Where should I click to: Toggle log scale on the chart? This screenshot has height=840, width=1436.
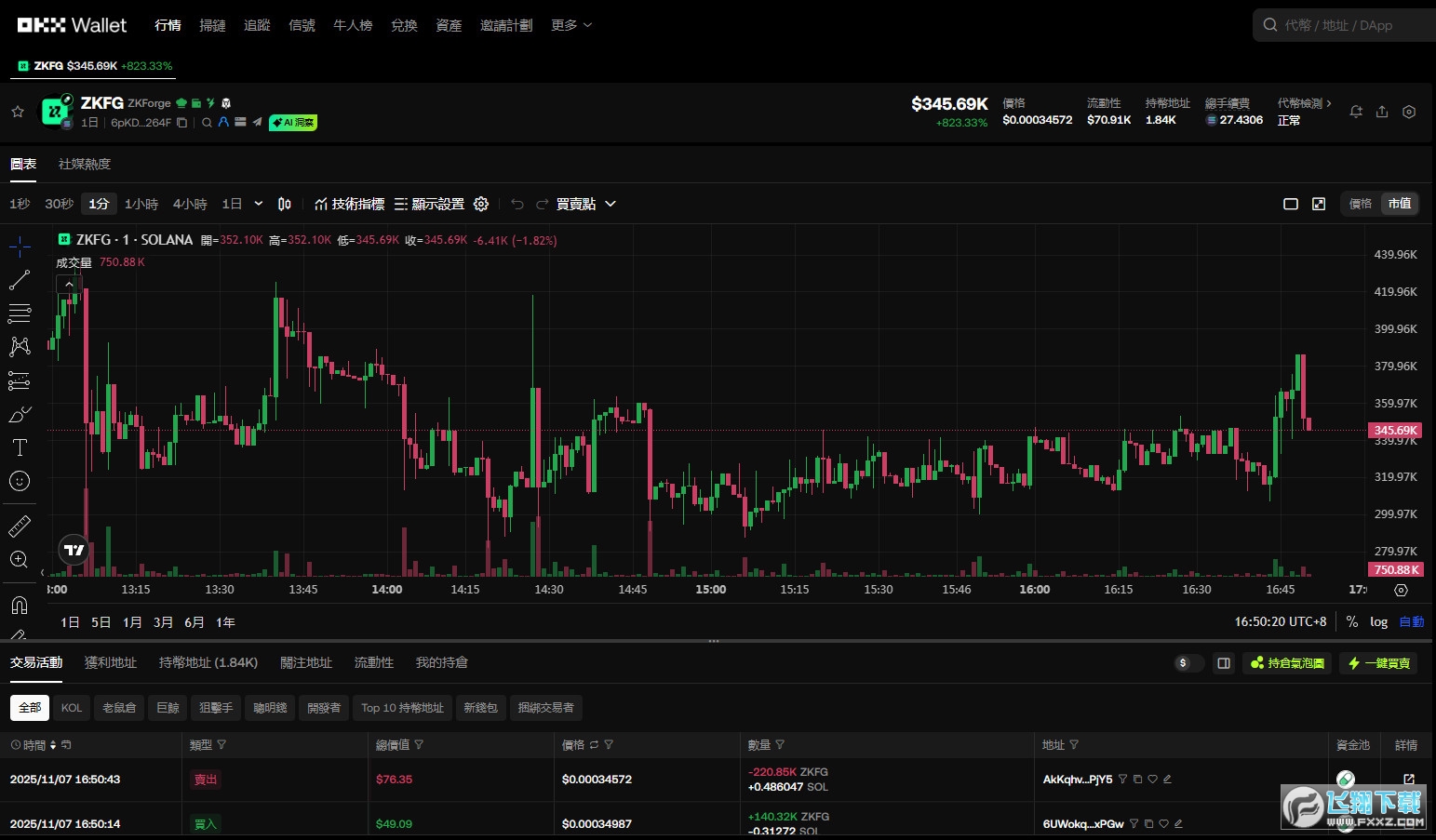pos(1378,621)
